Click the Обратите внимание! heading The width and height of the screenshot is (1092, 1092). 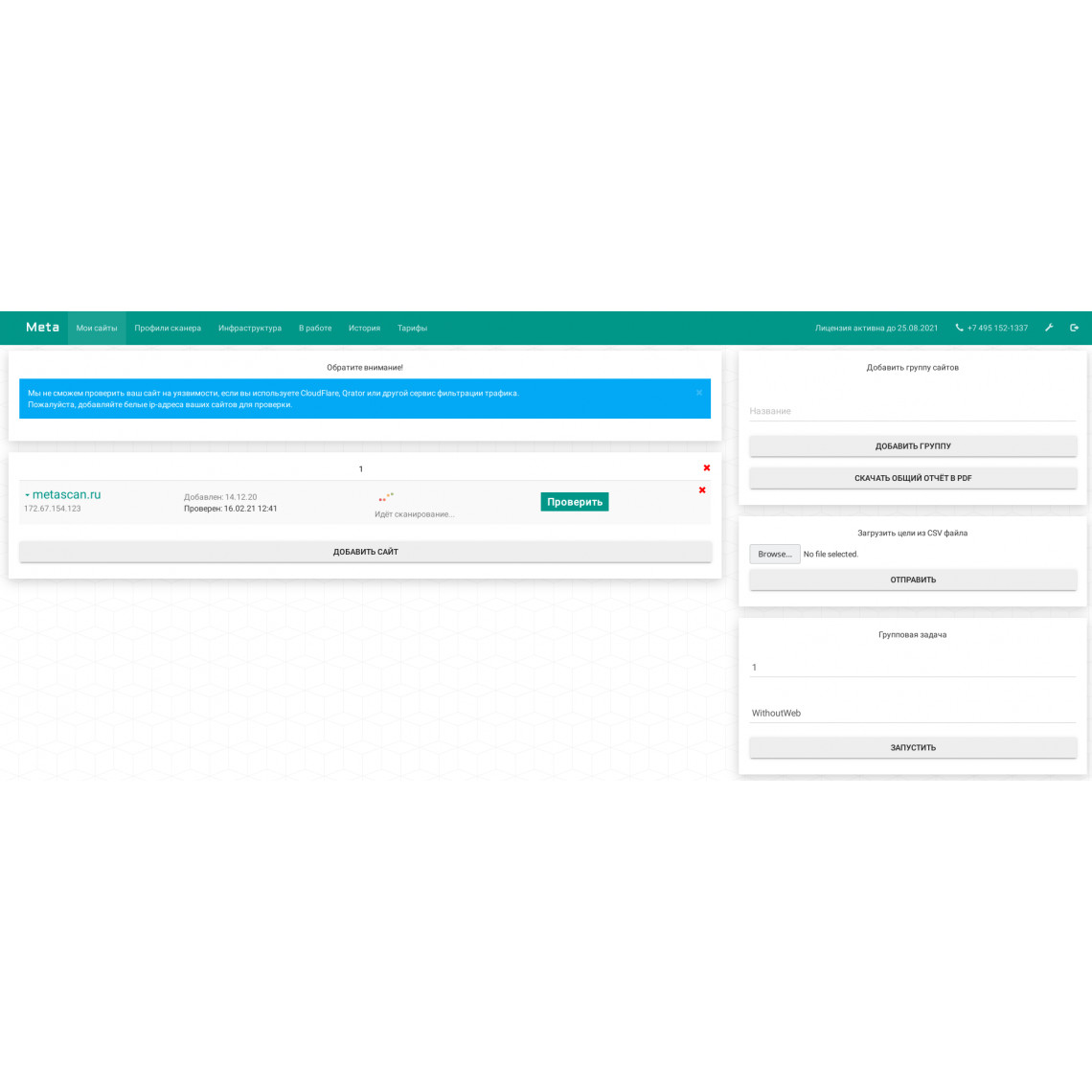(365, 367)
